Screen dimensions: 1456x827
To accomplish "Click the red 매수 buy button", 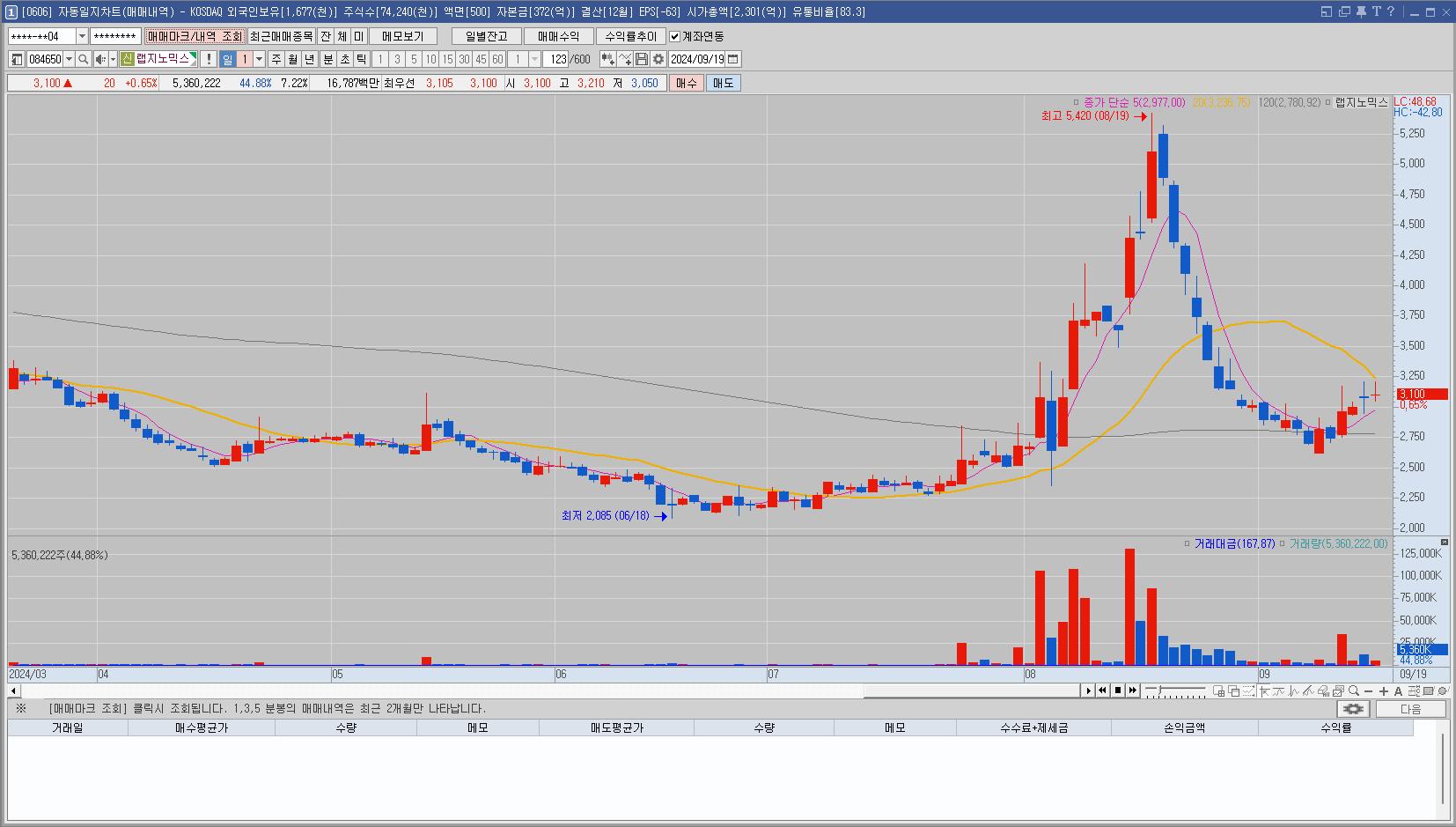I will pos(686,83).
